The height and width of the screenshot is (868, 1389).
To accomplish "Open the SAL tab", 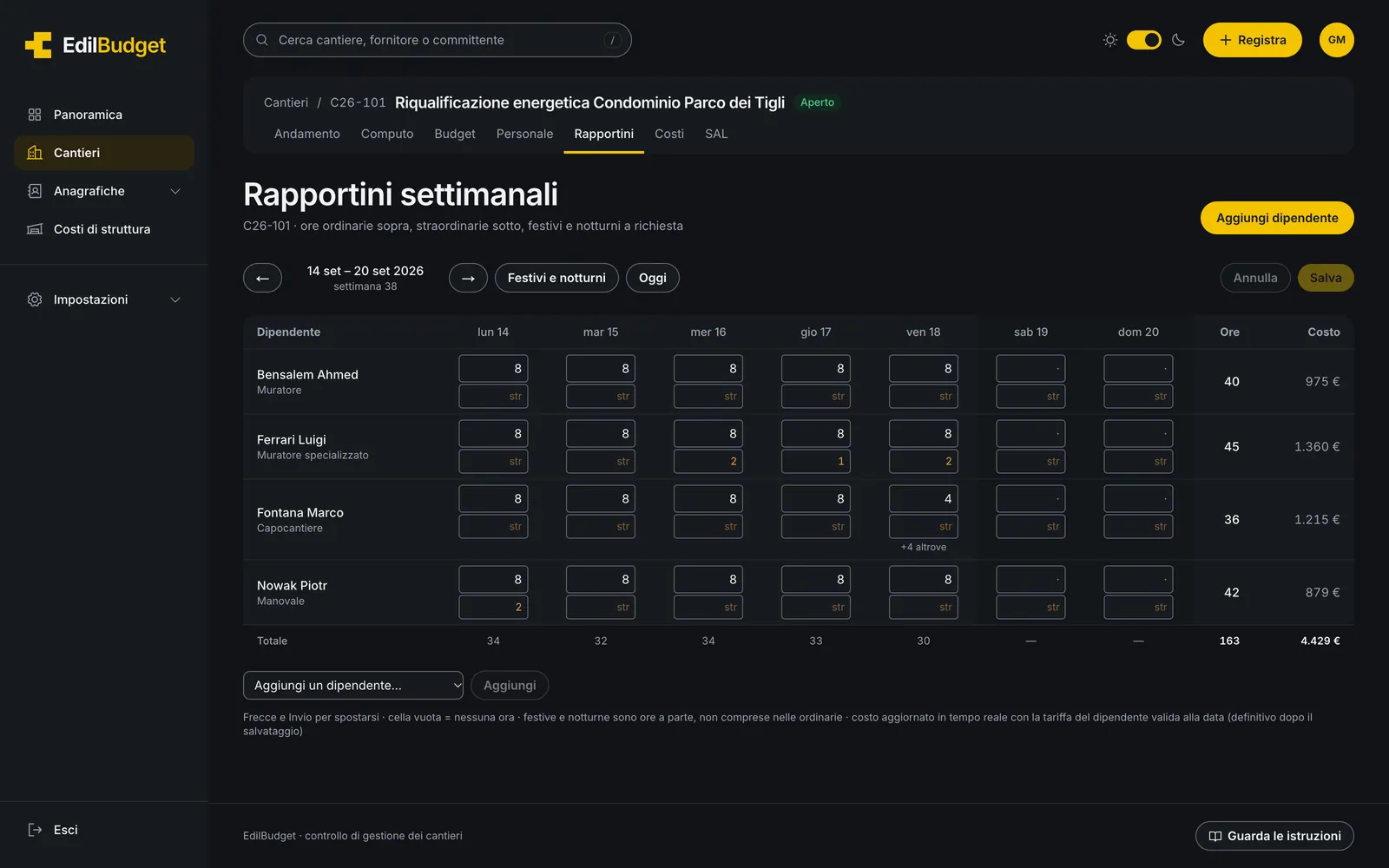I will 716,134.
